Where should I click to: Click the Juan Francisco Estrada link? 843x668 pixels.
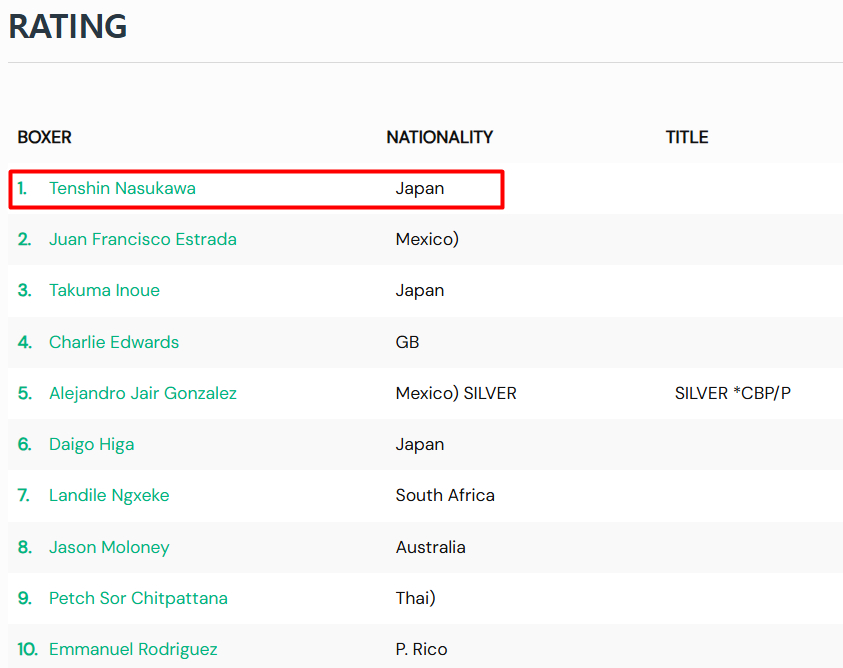coord(142,239)
